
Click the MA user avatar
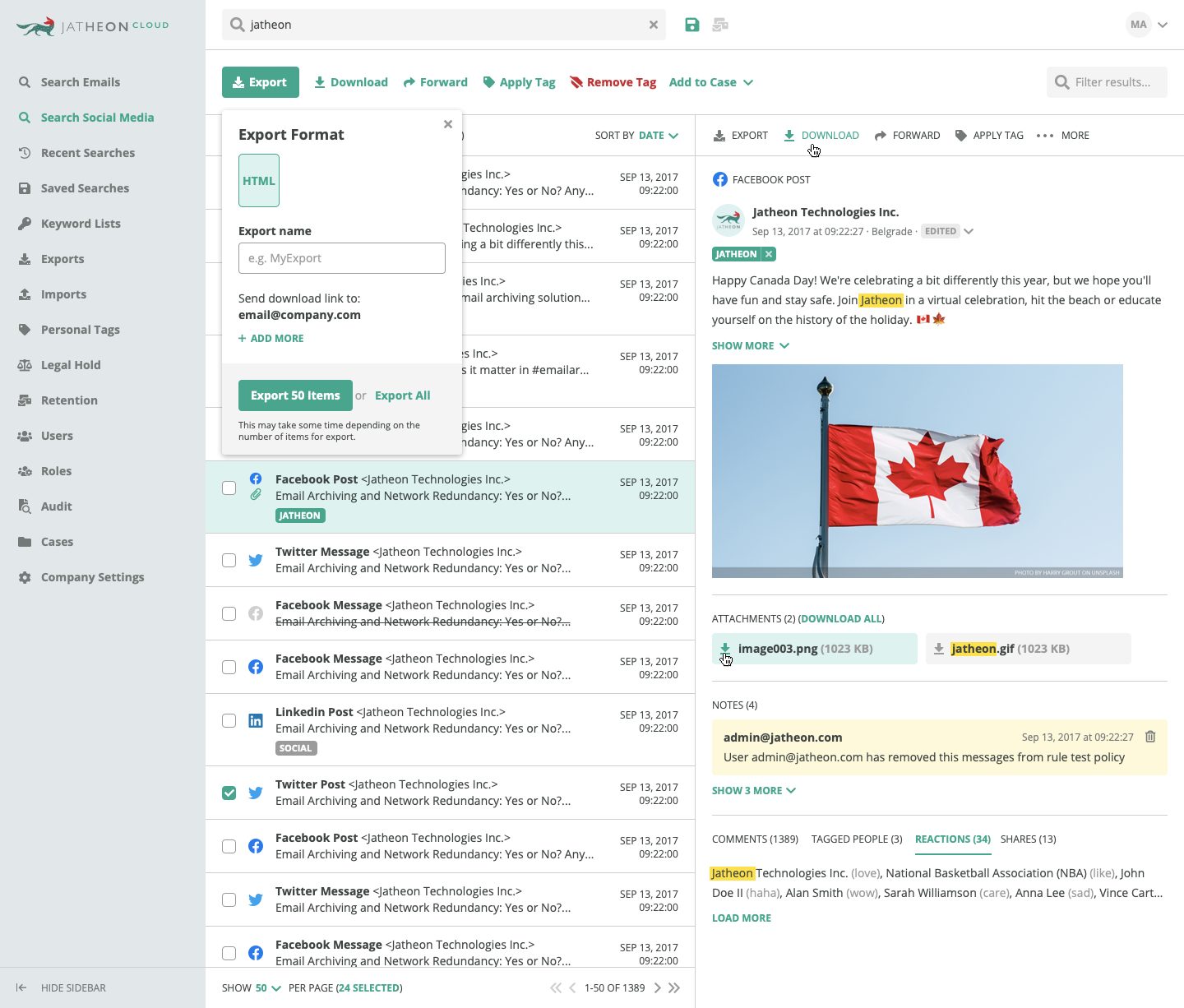pyautogui.click(x=1139, y=25)
